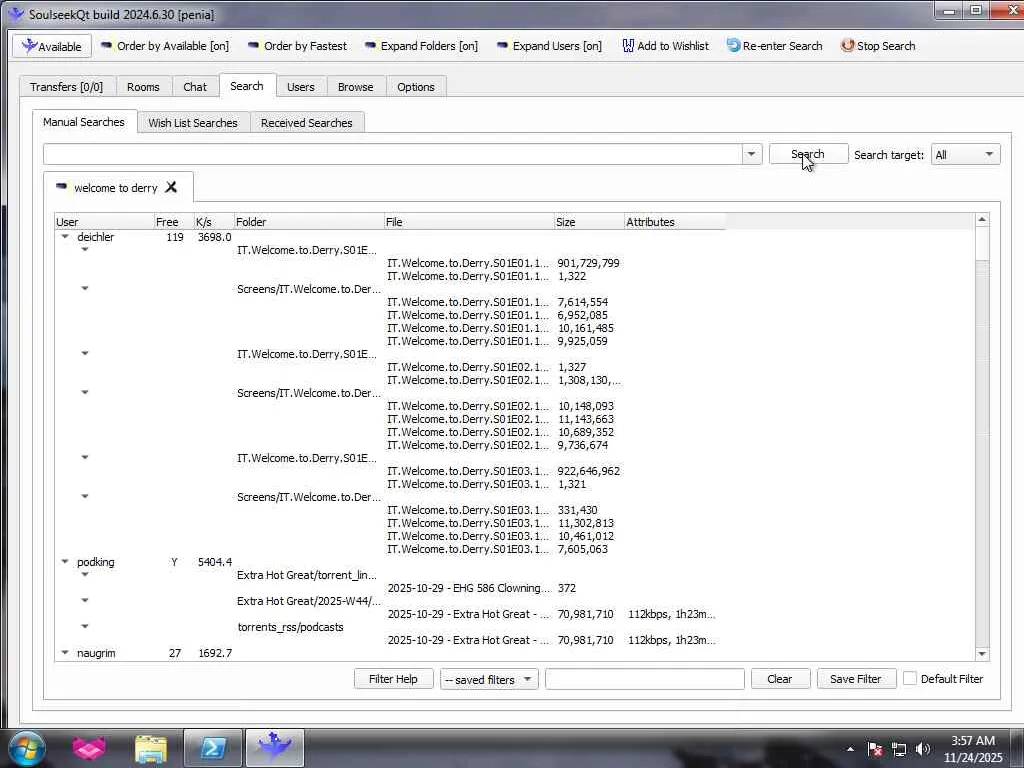Open the Windows Start menu
Viewport: 1024px width, 768px height.
pos(27,748)
